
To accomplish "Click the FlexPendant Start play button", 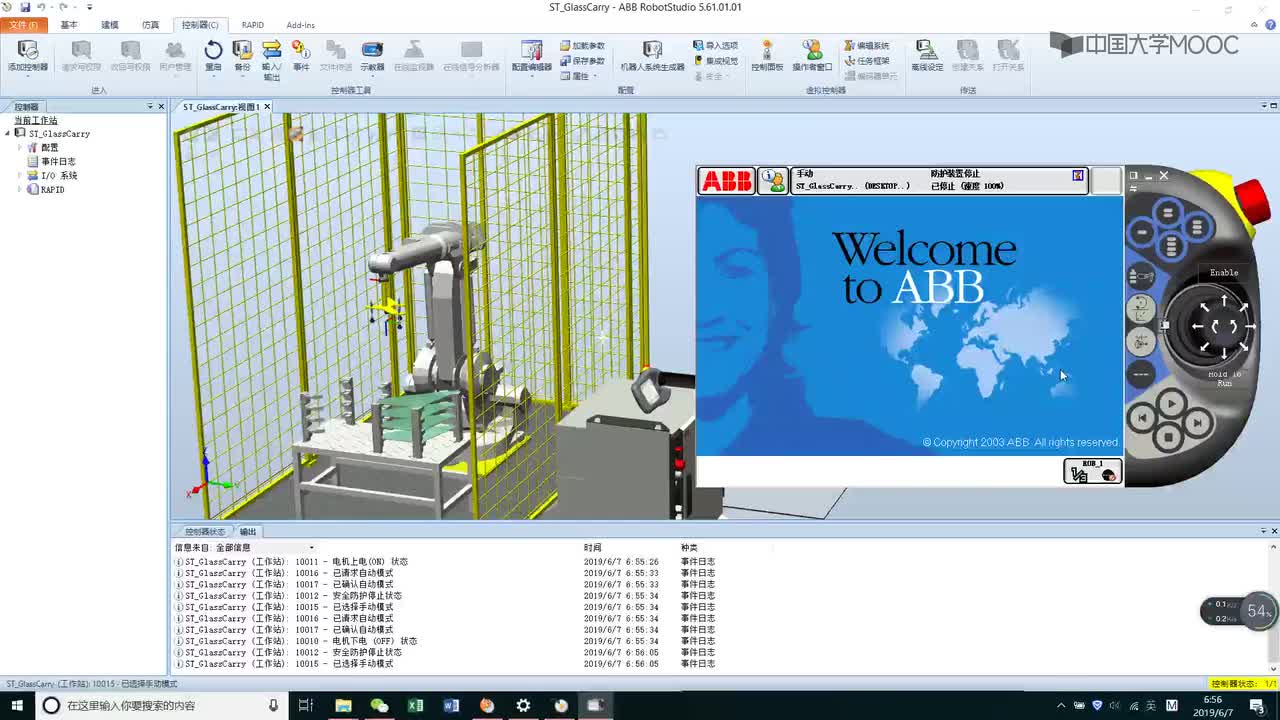I will click(1171, 404).
